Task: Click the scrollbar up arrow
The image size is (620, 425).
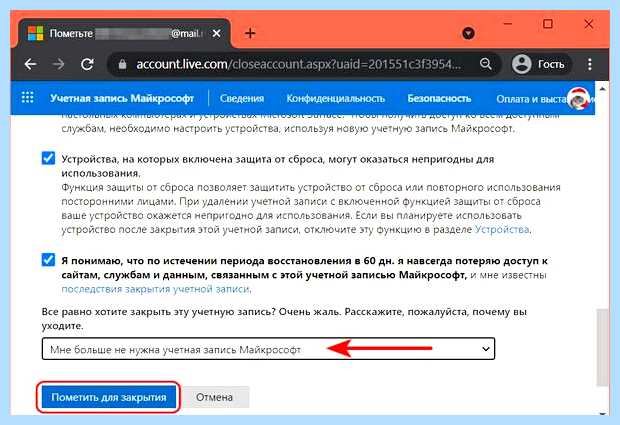Action: [602, 89]
